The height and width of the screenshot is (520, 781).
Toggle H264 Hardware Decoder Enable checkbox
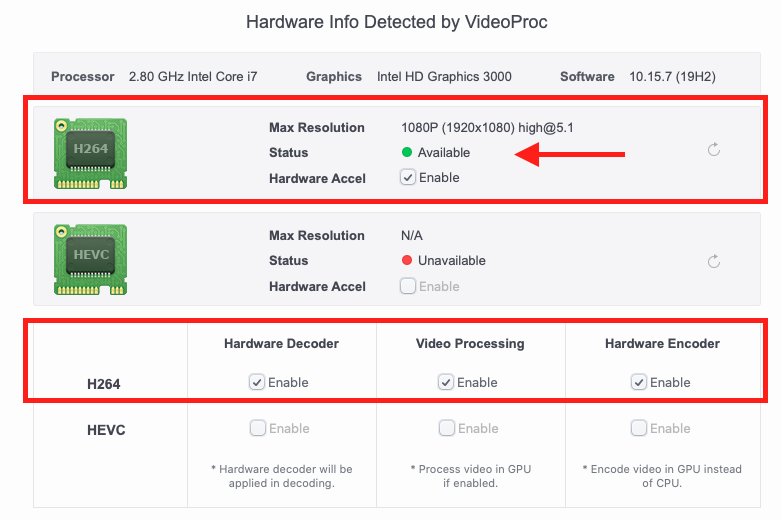pos(257,382)
